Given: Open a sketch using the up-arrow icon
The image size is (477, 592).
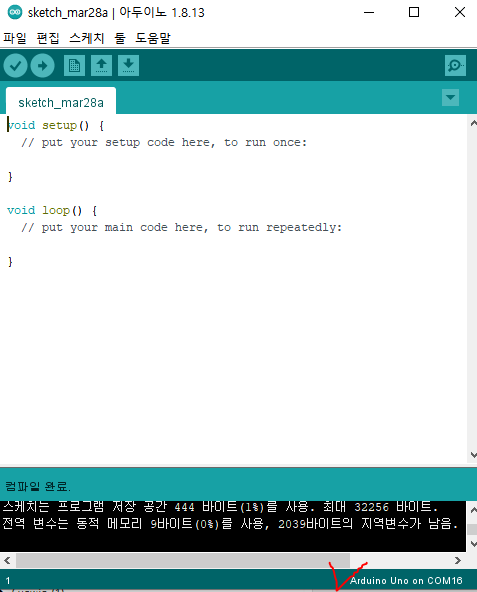Looking at the screenshot, I should coord(101,66).
